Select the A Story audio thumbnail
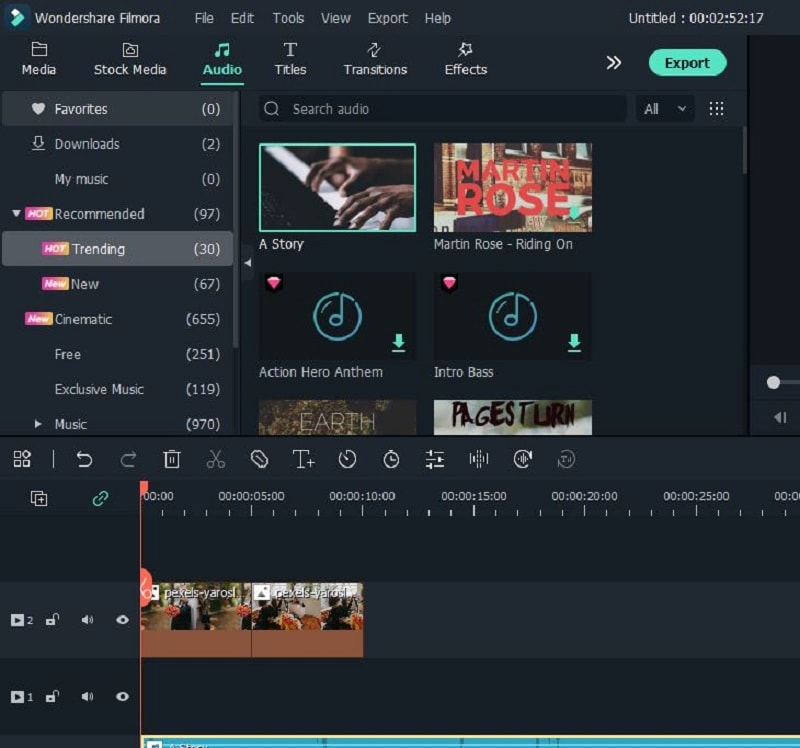This screenshot has height=748, width=800. point(337,188)
